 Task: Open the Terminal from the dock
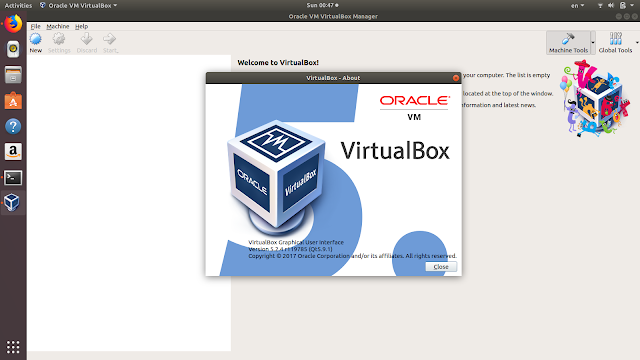(13, 178)
